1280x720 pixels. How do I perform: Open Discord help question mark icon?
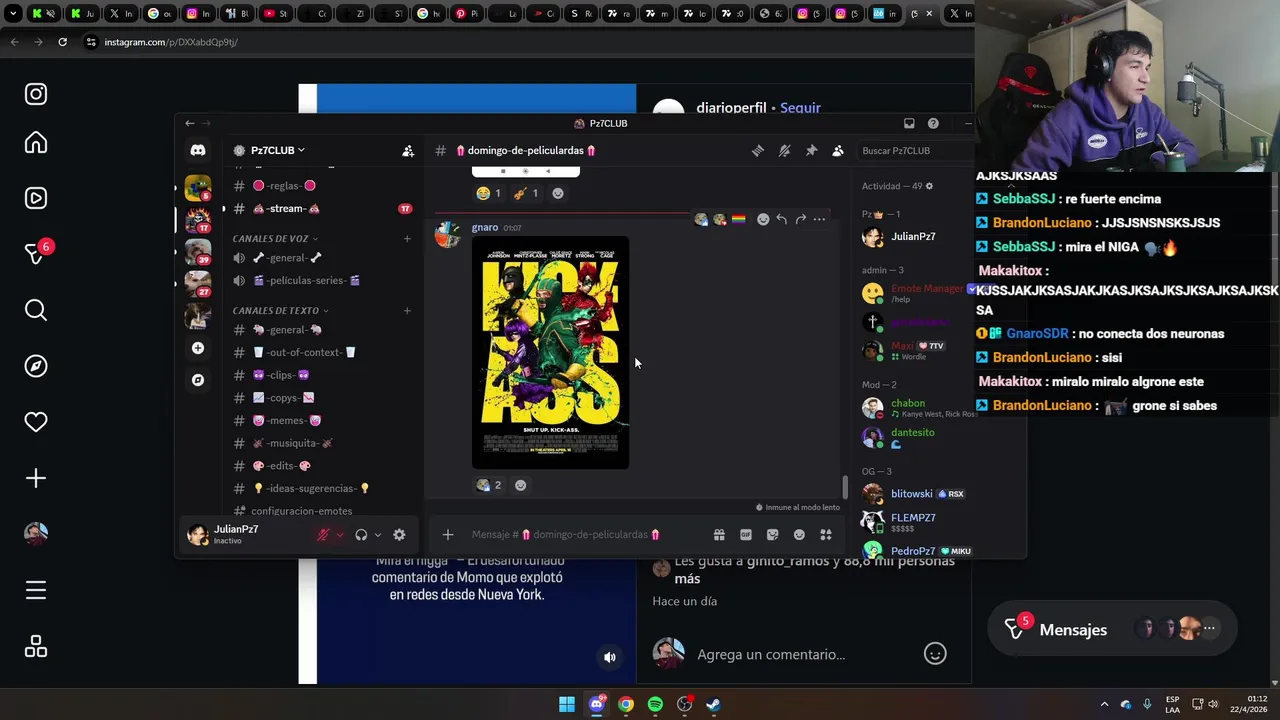point(933,123)
